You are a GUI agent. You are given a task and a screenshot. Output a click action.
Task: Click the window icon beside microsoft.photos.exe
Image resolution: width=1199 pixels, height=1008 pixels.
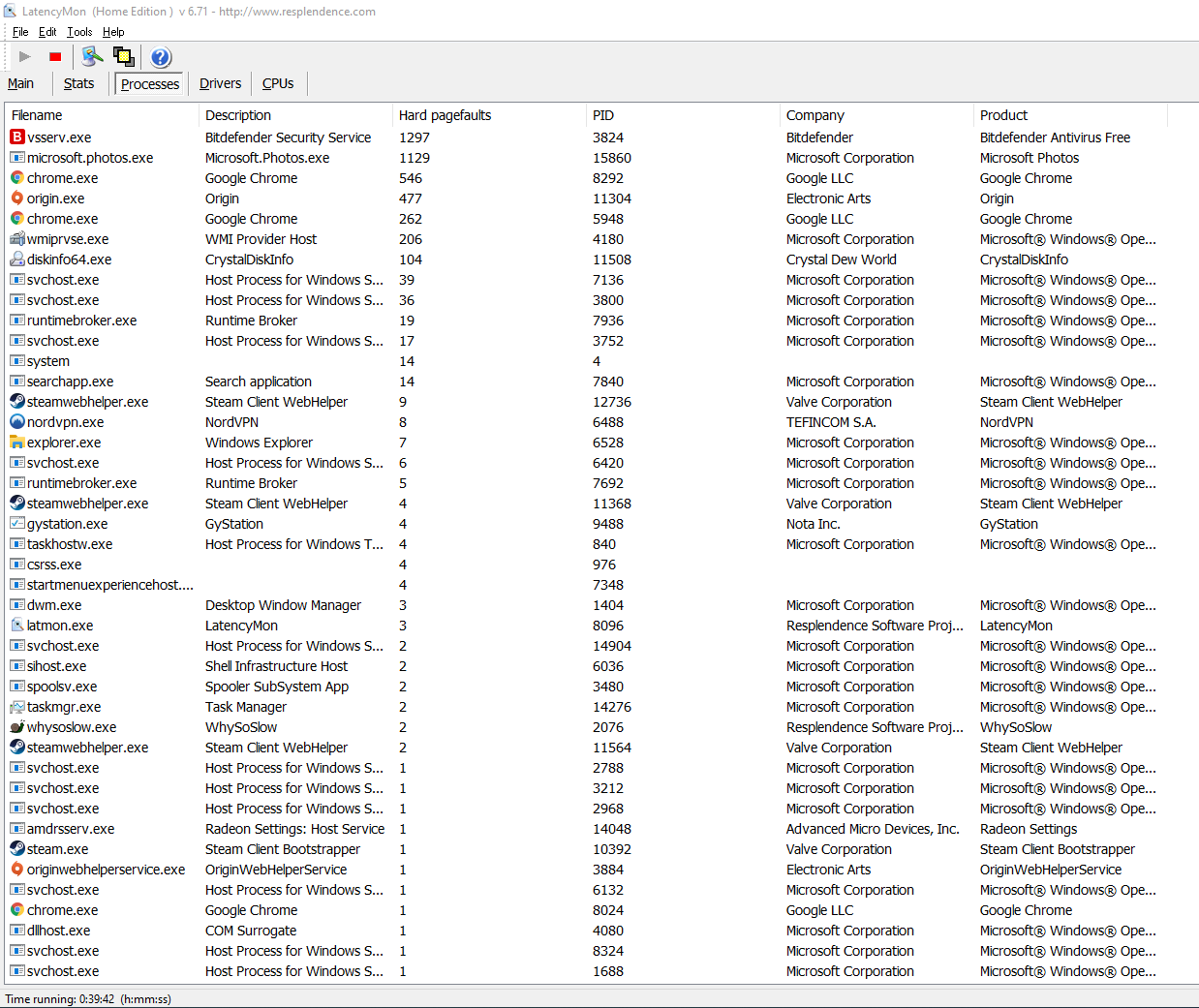(17, 158)
